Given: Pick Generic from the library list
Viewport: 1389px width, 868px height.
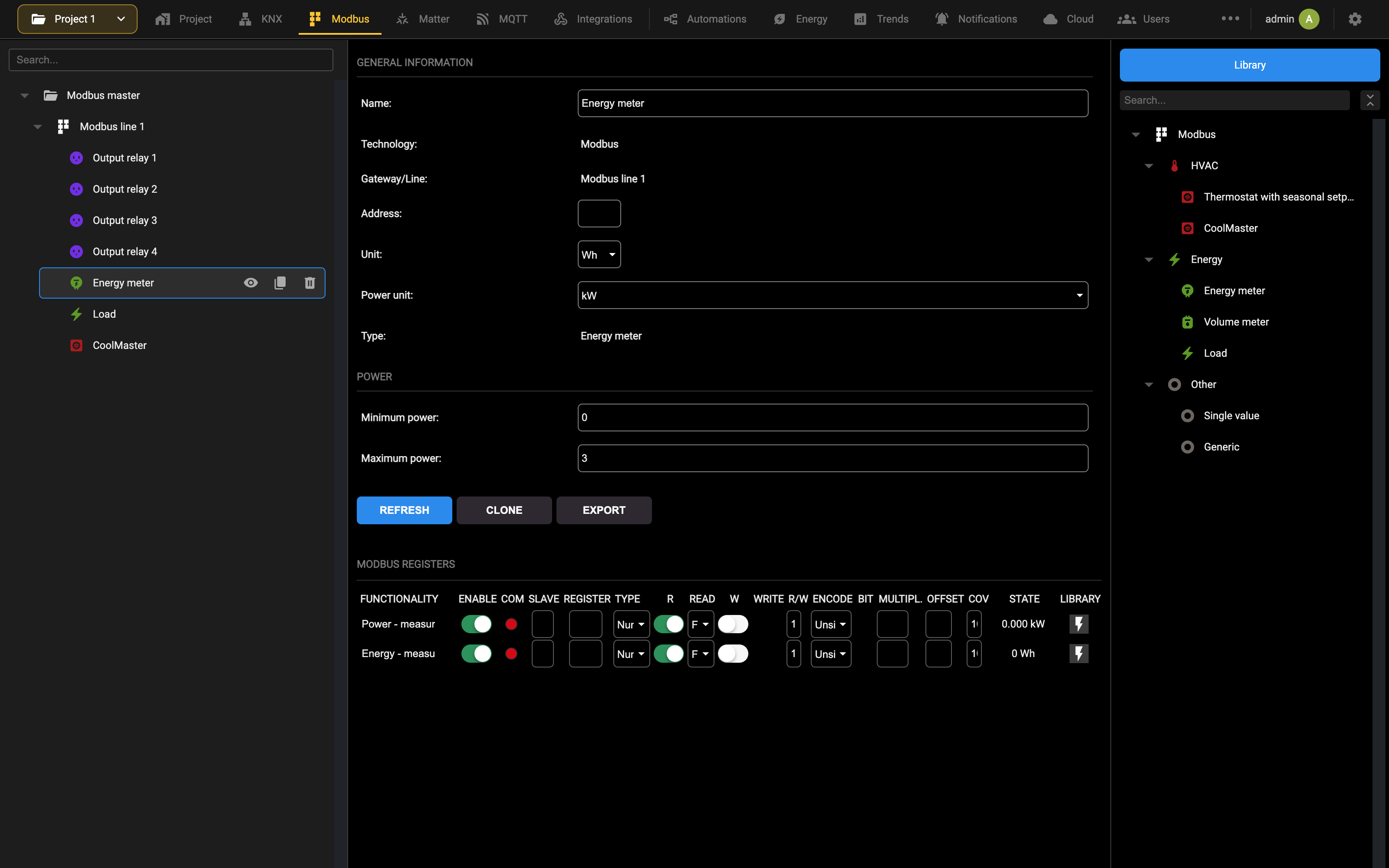Looking at the screenshot, I should (x=1221, y=447).
